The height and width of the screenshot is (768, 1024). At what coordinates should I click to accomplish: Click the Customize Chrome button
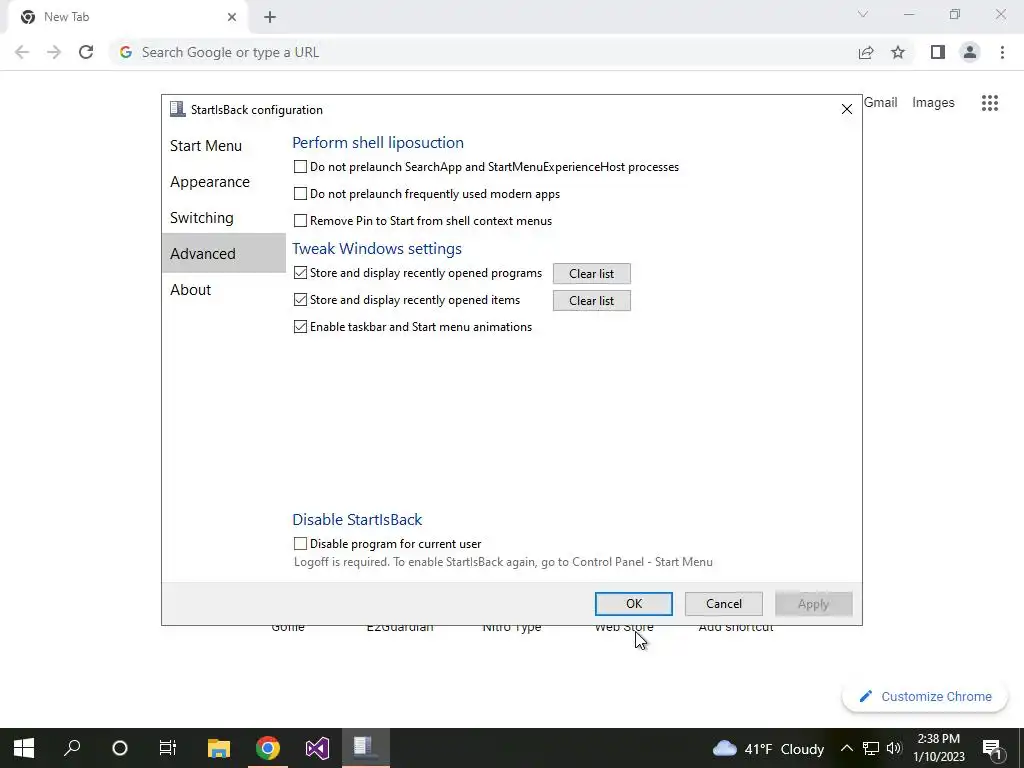tap(925, 697)
